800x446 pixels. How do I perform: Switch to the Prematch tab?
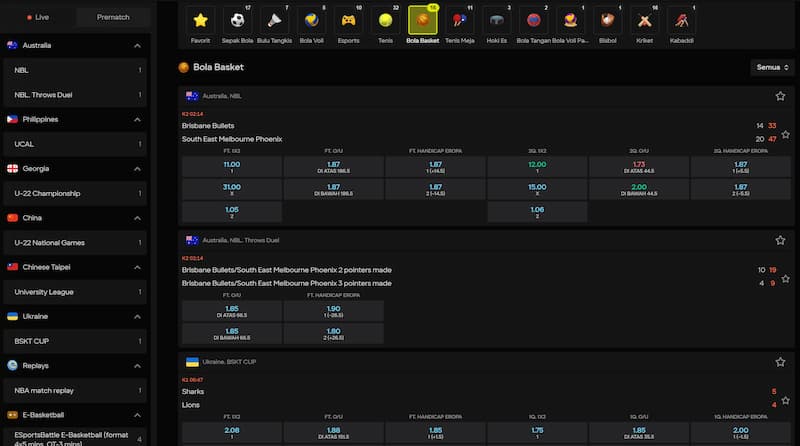tap(113, 17)
